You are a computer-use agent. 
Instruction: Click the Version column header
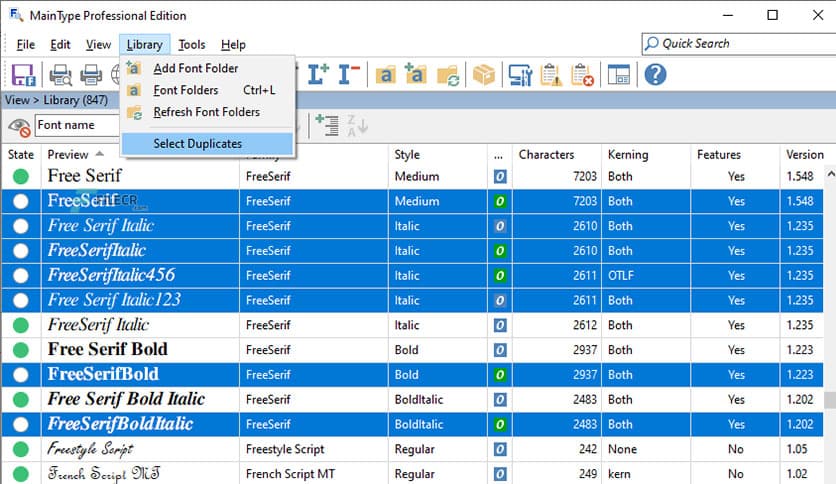pyautogui.click(x=805, y=155)
